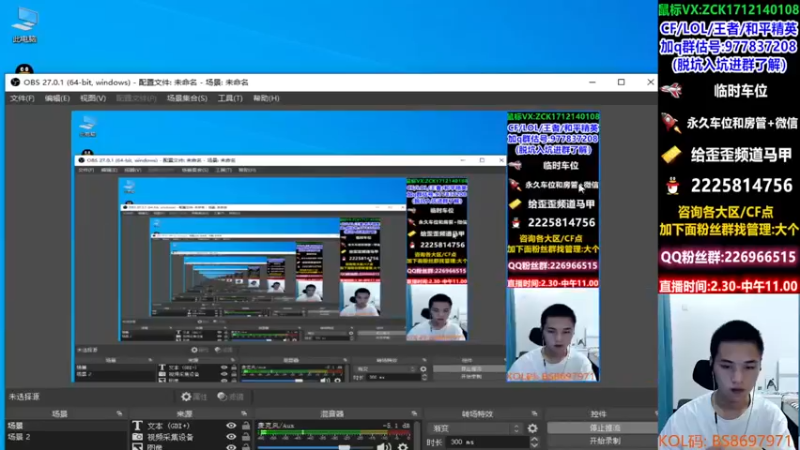Click the 时长 duration stepper arrows

(534, 442)
